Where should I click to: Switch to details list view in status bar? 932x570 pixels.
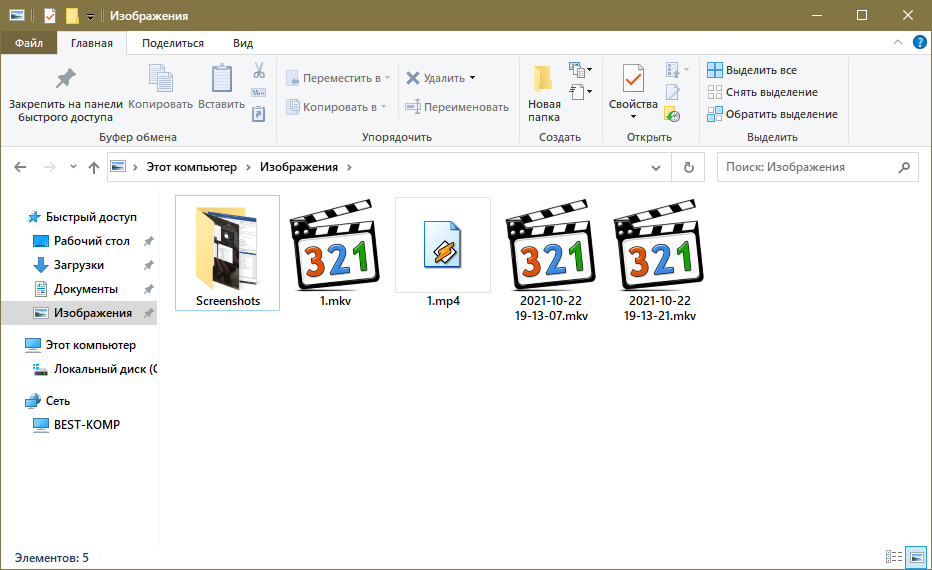click(x=894, y=557)
